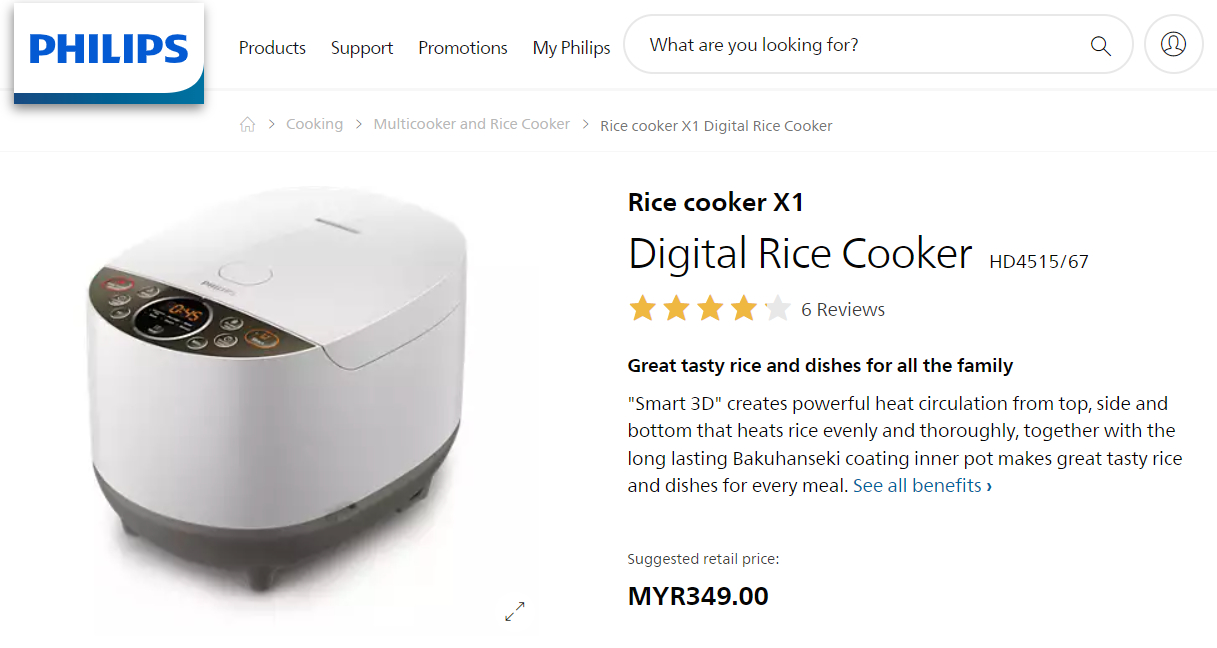The width and height of the screenshot is (1217, 648).
Task: Open the See all benefits link
Action: point(917,485)
